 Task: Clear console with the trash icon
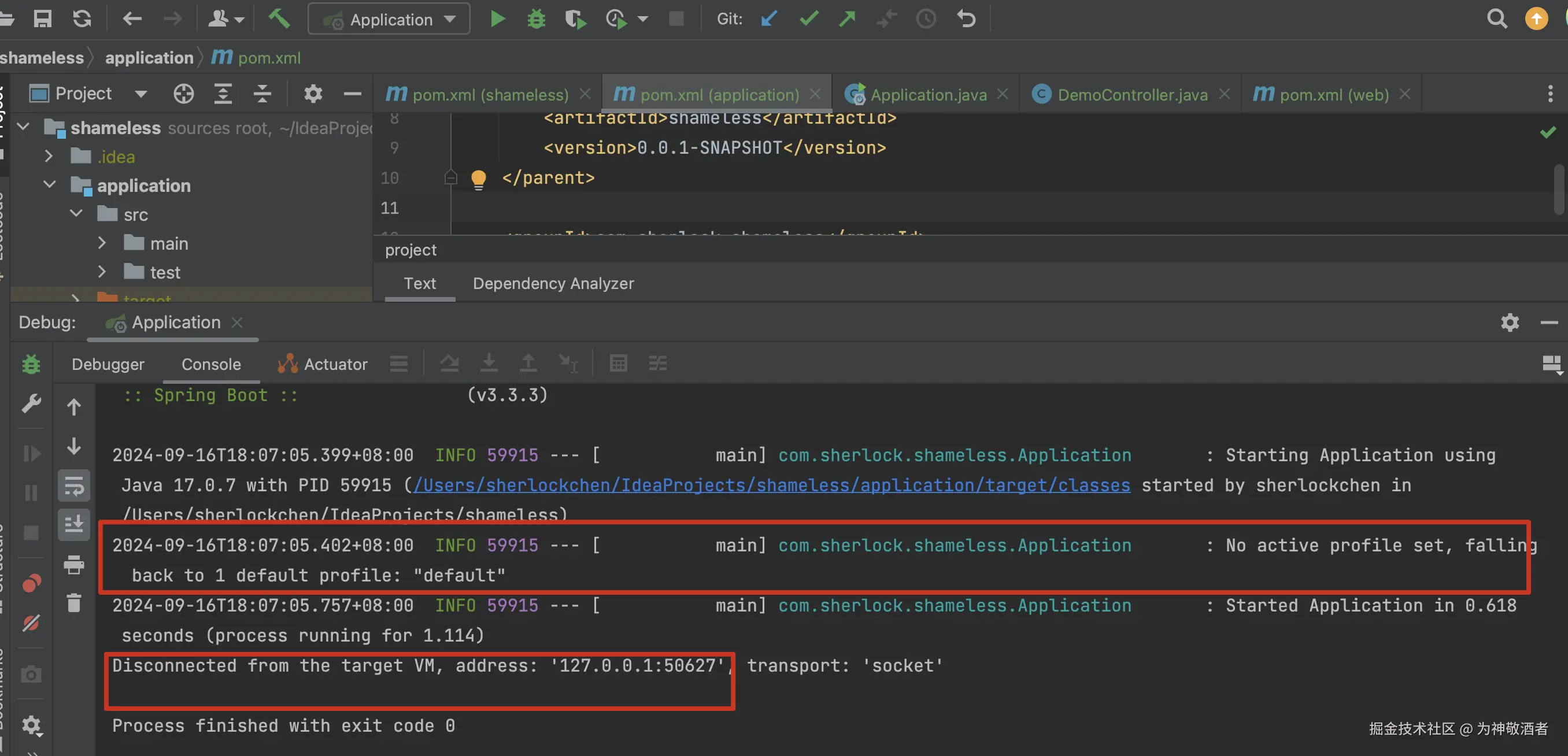coord(73,603)
